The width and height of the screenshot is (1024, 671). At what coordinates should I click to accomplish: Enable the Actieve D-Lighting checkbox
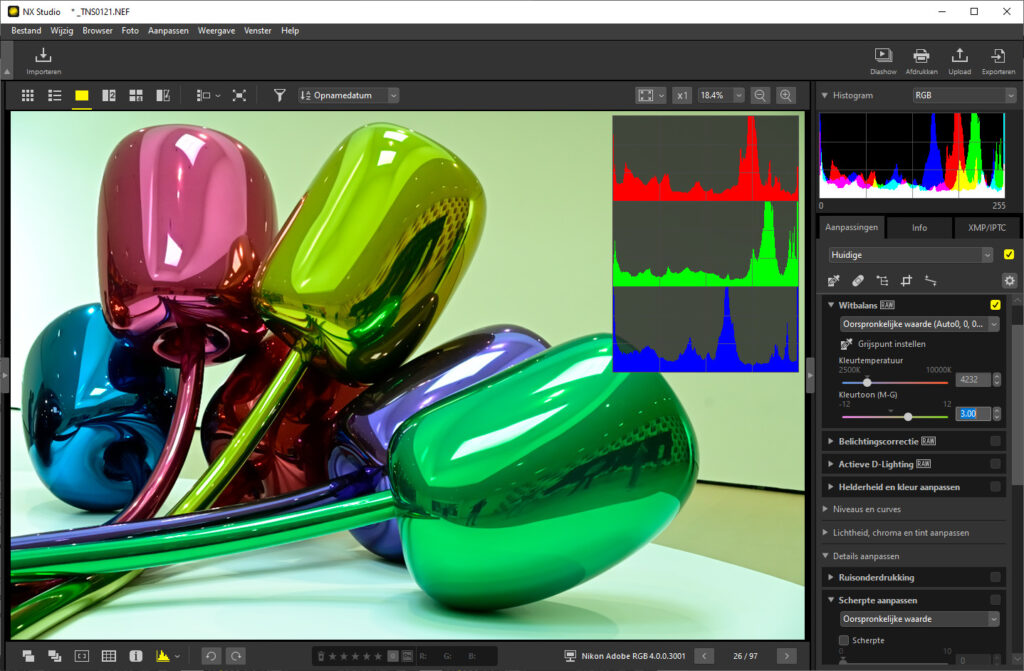click(995, 464)
